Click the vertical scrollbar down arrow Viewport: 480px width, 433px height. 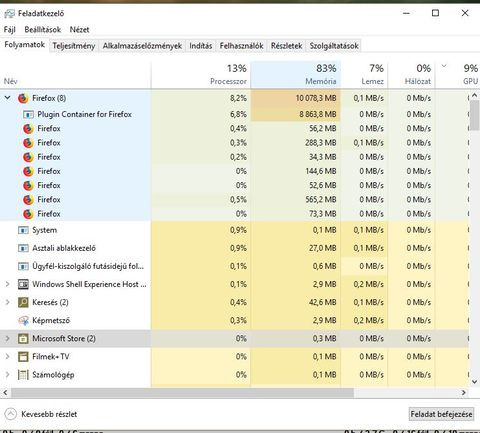(474, 382)
